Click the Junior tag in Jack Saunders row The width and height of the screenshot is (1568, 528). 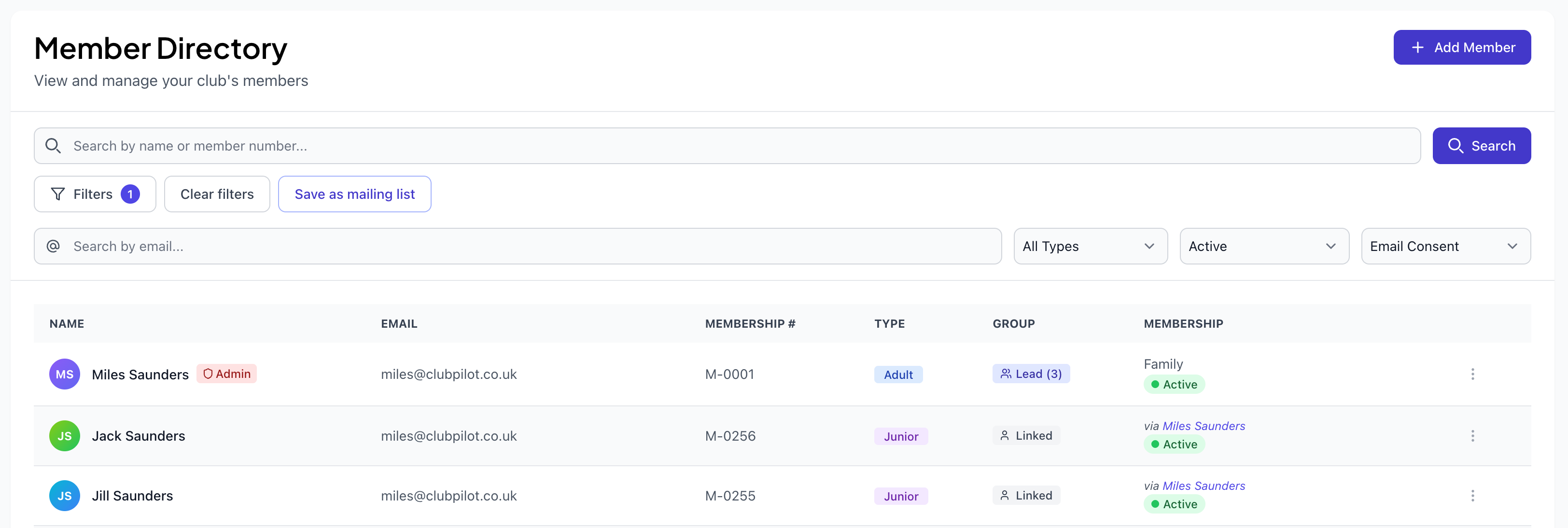coord(900,436)
